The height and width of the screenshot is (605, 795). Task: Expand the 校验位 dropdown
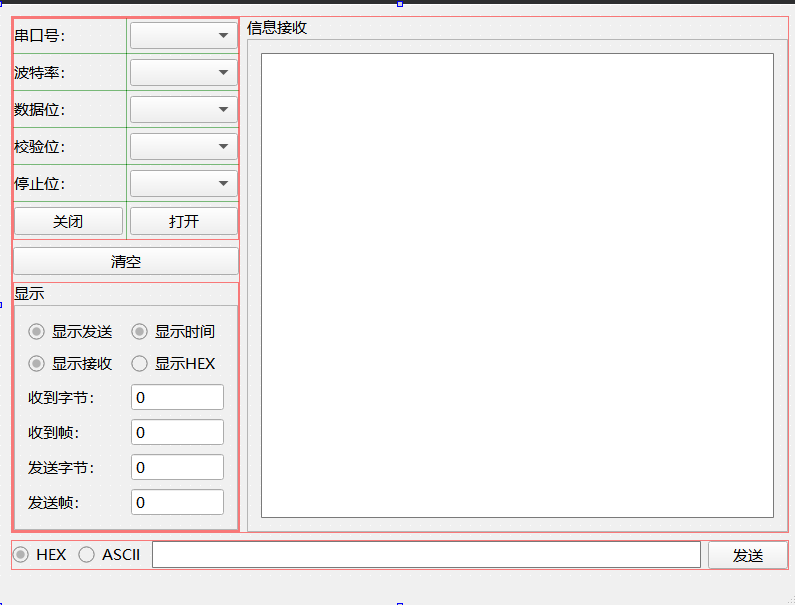[184, 147]
